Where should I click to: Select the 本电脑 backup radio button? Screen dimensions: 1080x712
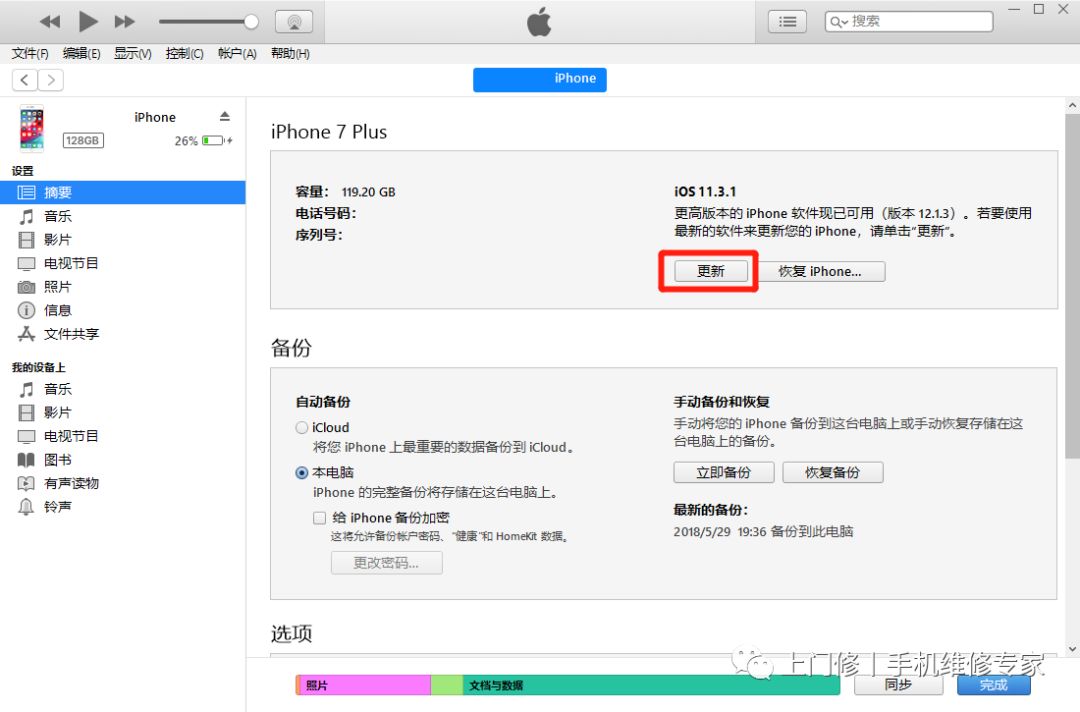[x=302, y=473]
